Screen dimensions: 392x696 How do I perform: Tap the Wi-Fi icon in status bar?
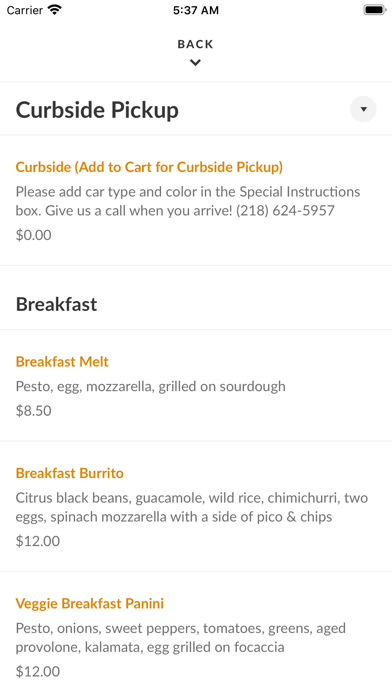(x=55, y=10)
